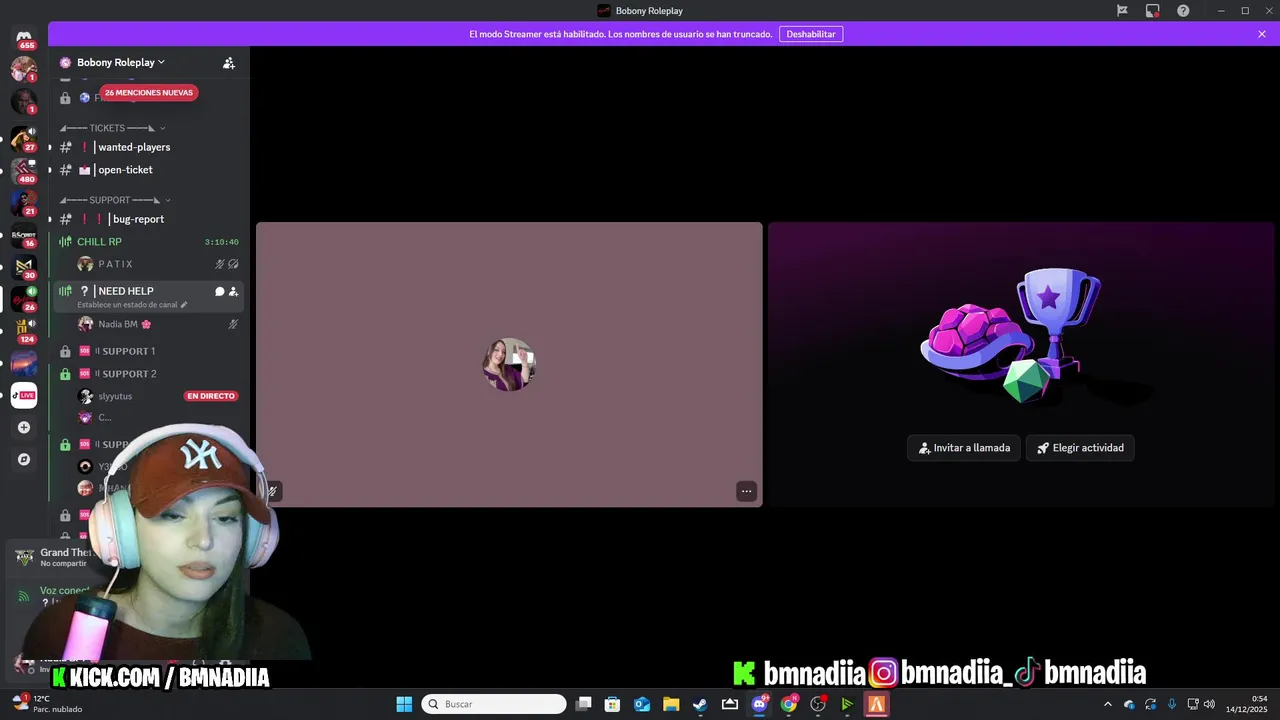Screen dimensions: 1280x720
Task: Close the streamer mode banner
Action: pos(1262,34)
